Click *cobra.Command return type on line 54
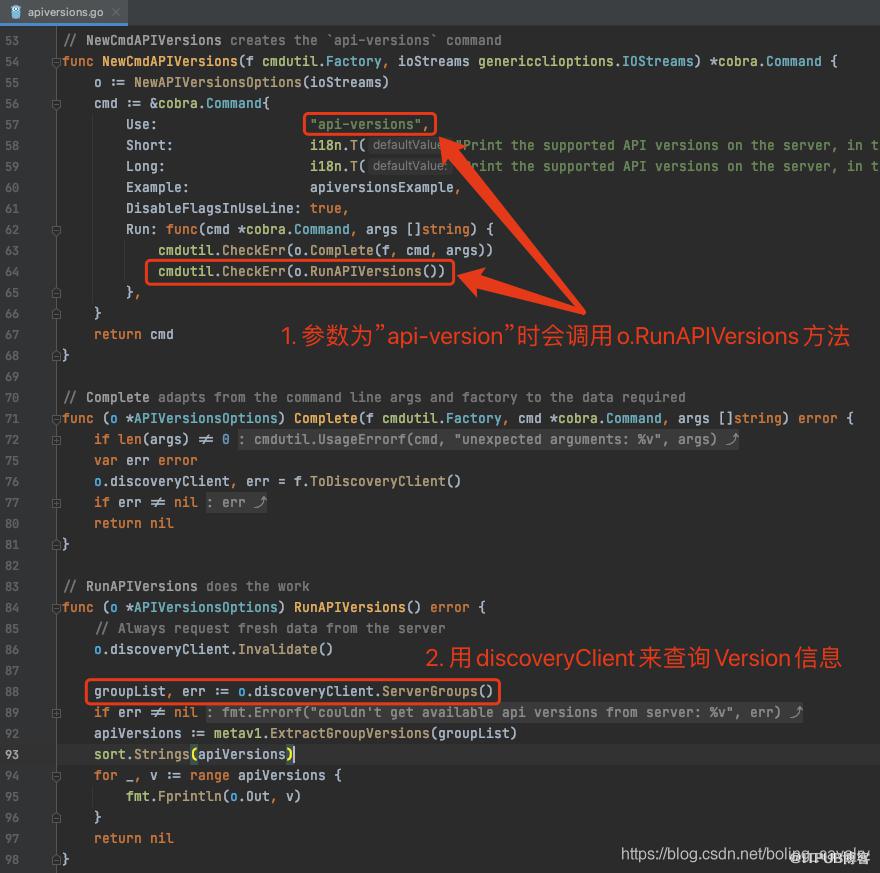 (766, 61)
